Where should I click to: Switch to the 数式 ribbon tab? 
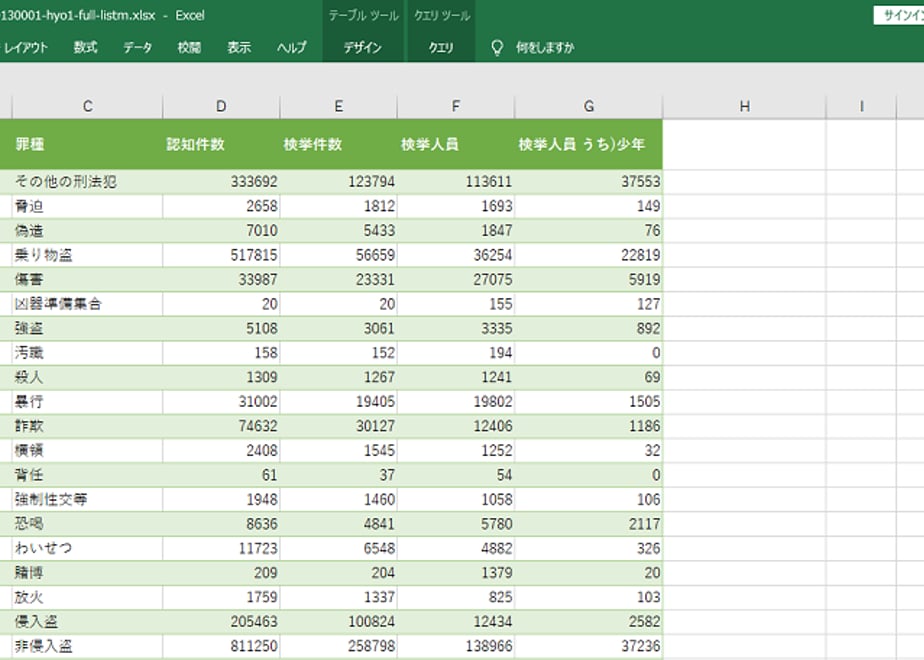point(85,47)
